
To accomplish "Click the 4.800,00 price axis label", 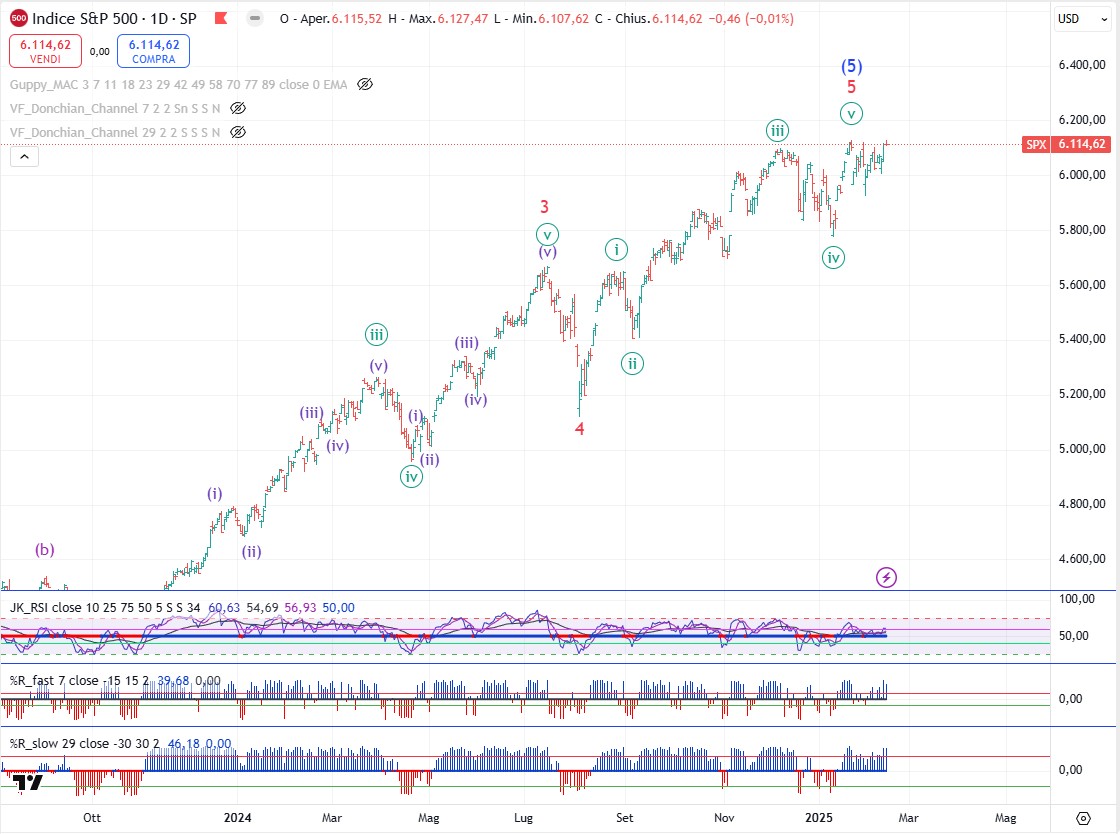I will click(x=1082, y=504).
